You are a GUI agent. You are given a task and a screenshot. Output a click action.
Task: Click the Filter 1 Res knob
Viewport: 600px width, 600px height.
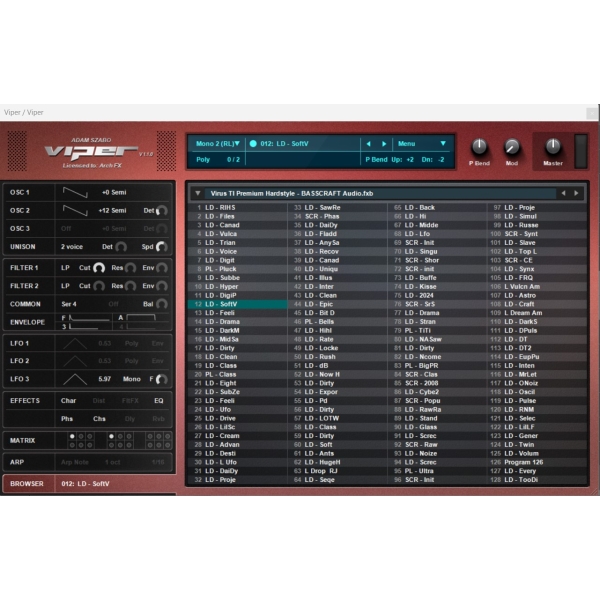[x=130, y=268]
